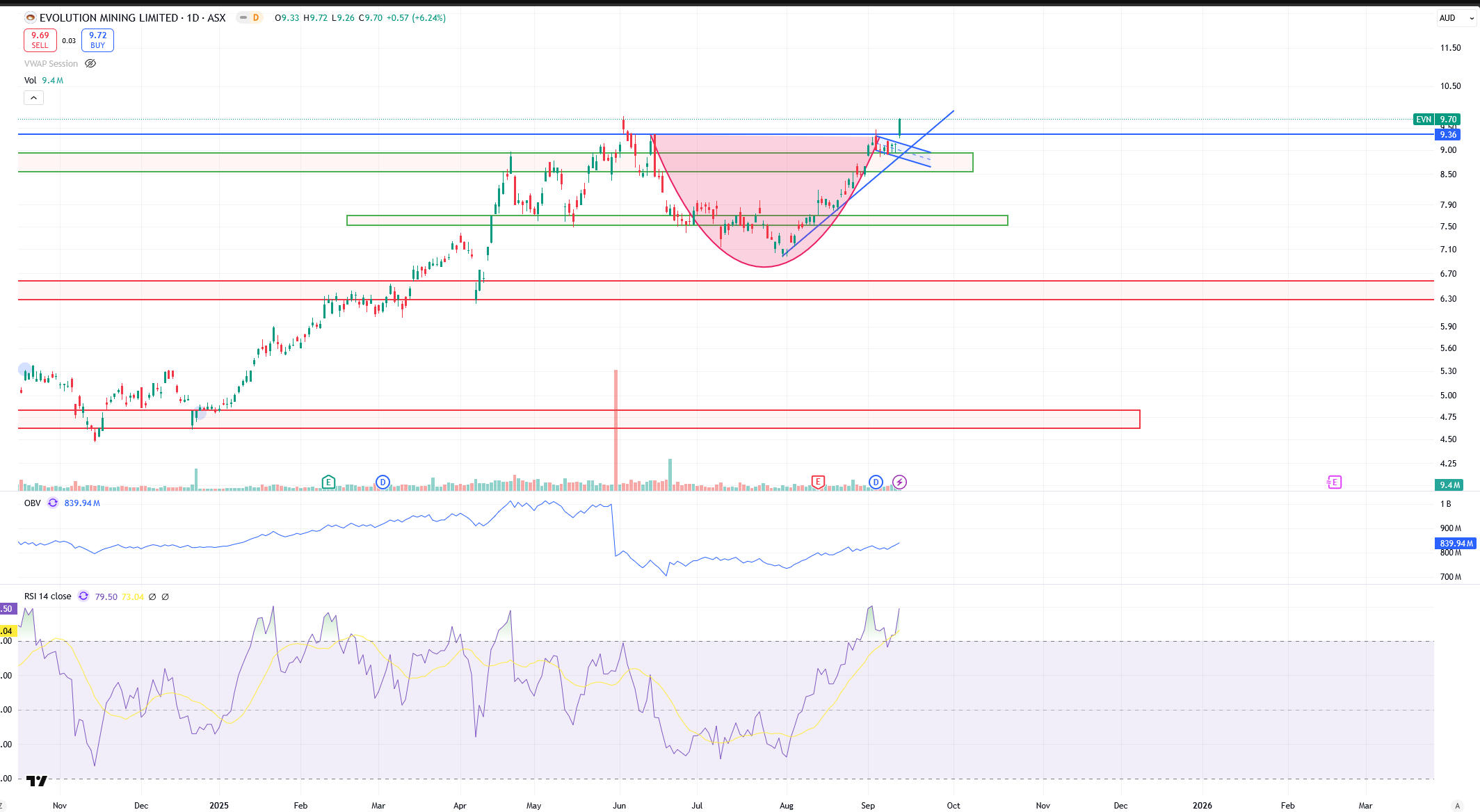Click the RSI purple refresh icon
The image size is (1480, 812).
pyautogui.click(x=83, y=596)
